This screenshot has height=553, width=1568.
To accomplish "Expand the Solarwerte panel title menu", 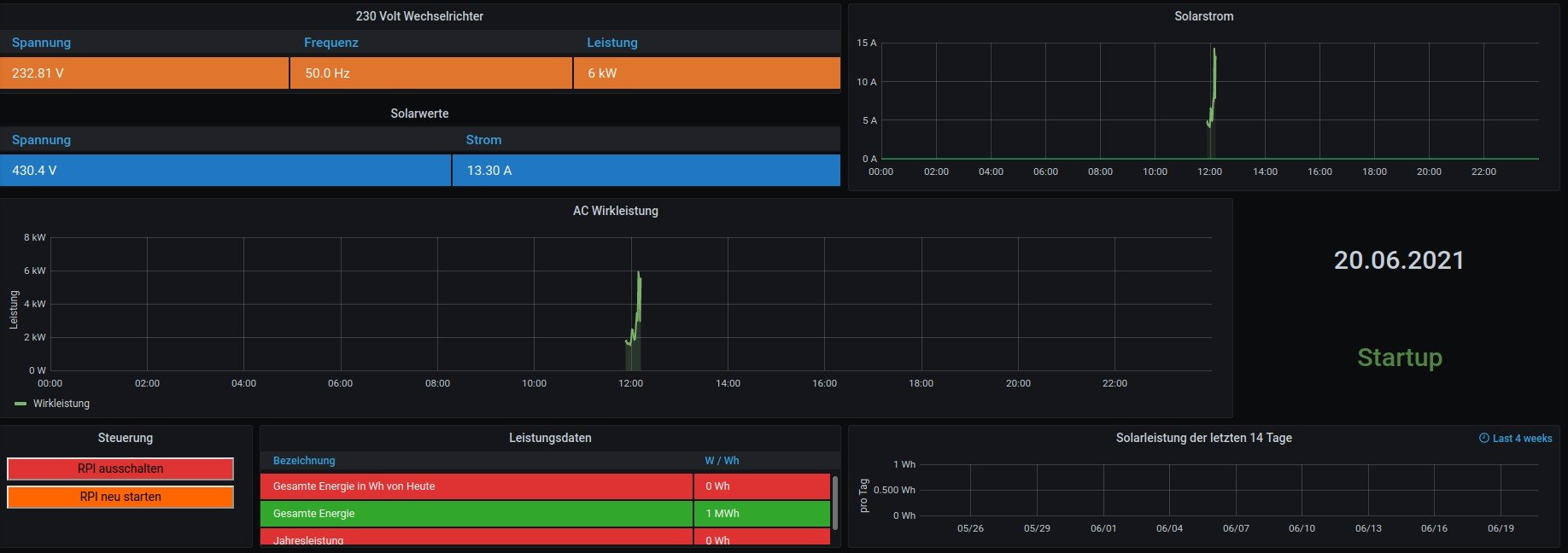I will 419,114.
